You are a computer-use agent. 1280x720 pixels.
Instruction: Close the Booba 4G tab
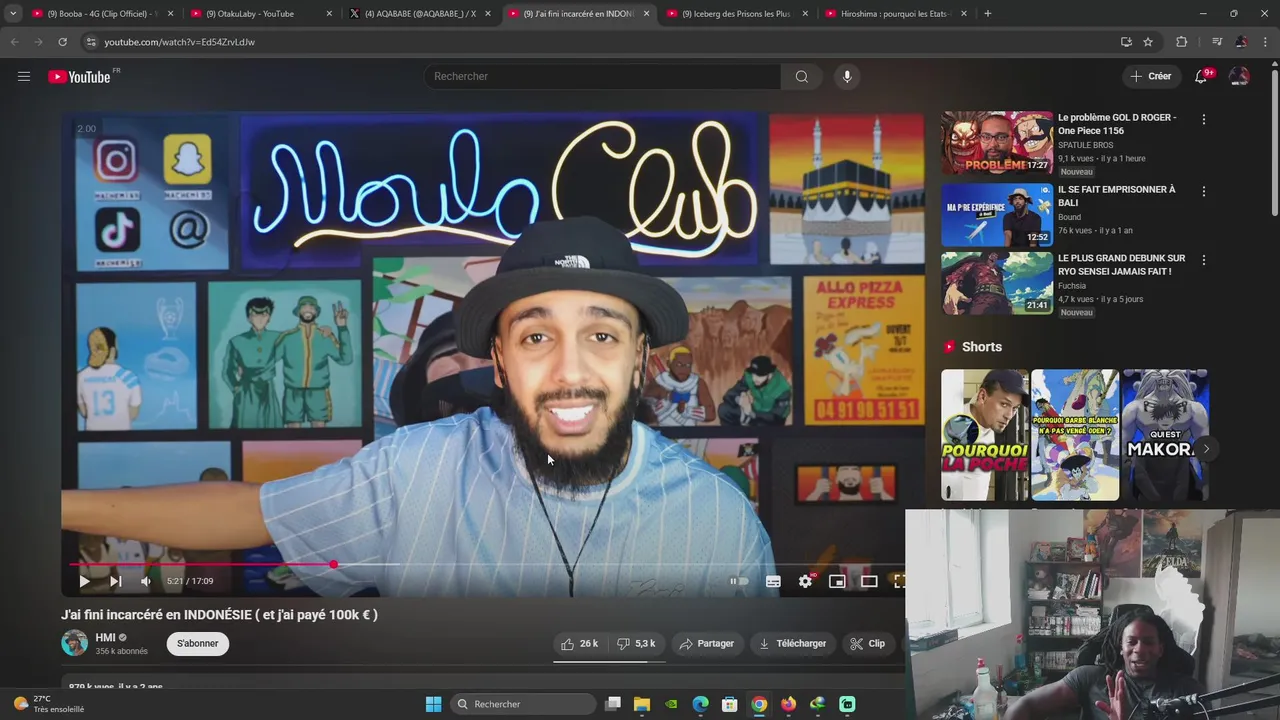(x=170, y=14)
